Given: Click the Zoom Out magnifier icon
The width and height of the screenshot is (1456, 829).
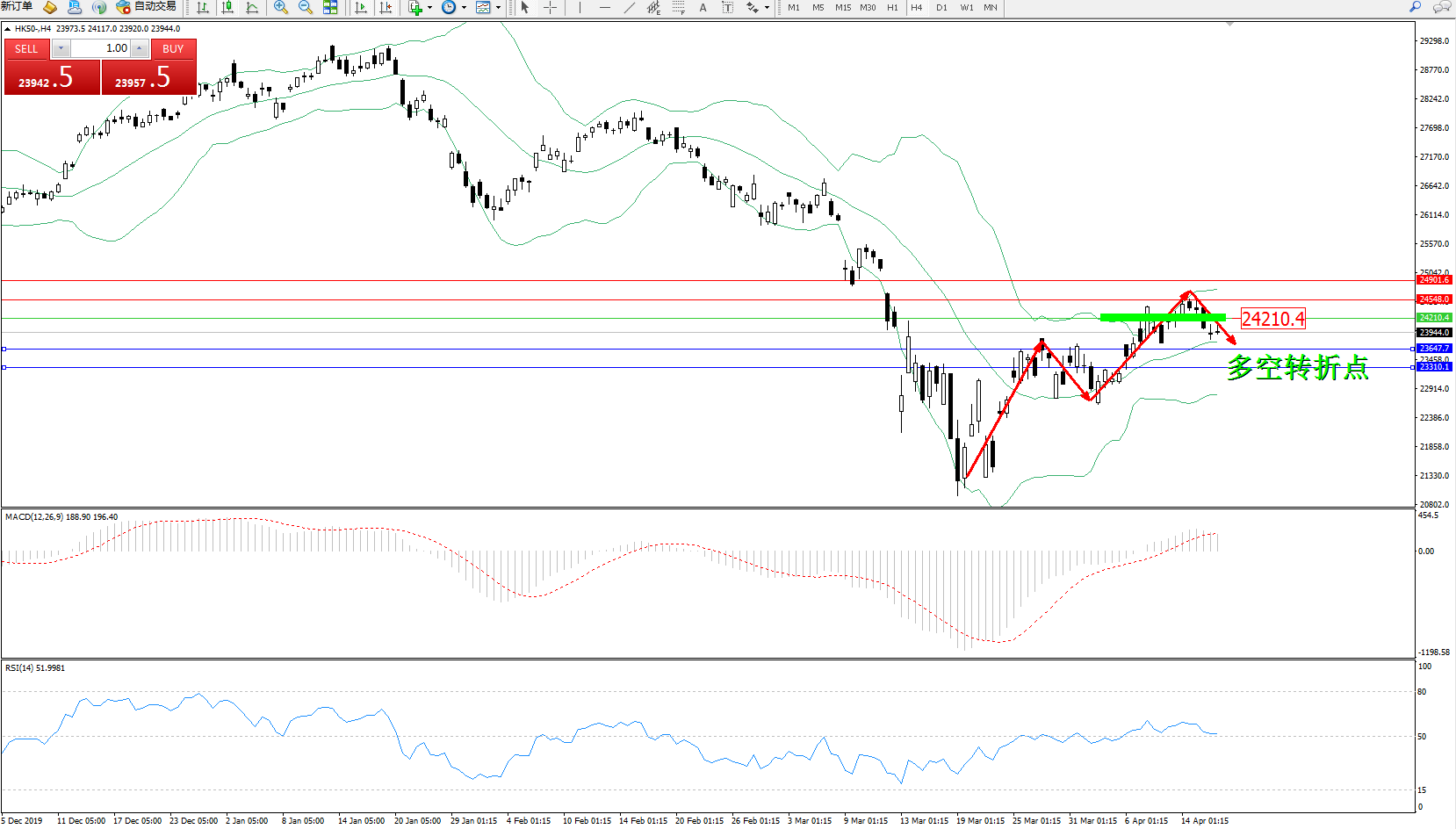Looking at the screenshot, I should pos(305,7).
